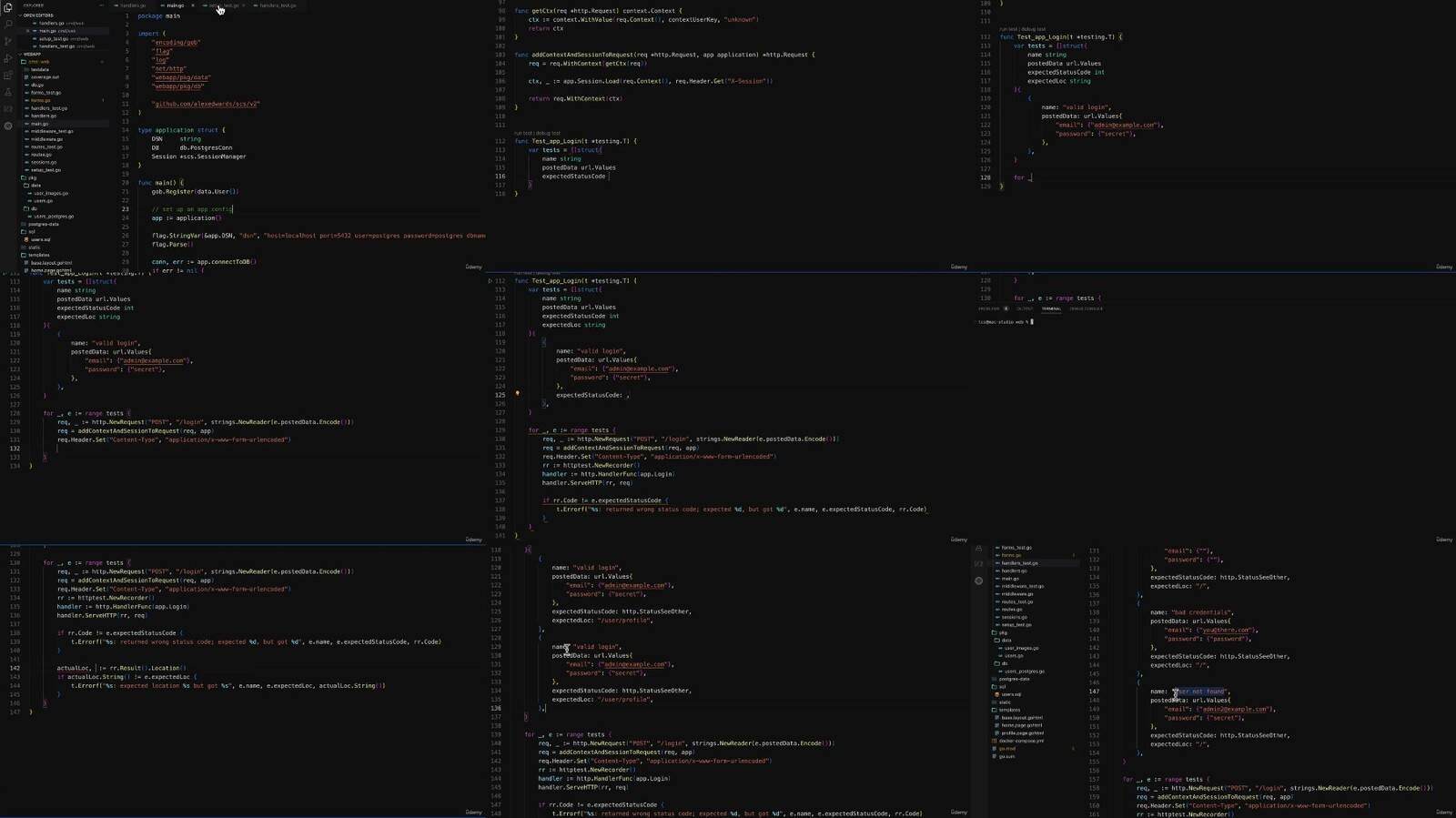The height and width of the screenshot is (818, 1456).
Task: Open handlers.go from the Open Editors list
Action: click(58, 23)
